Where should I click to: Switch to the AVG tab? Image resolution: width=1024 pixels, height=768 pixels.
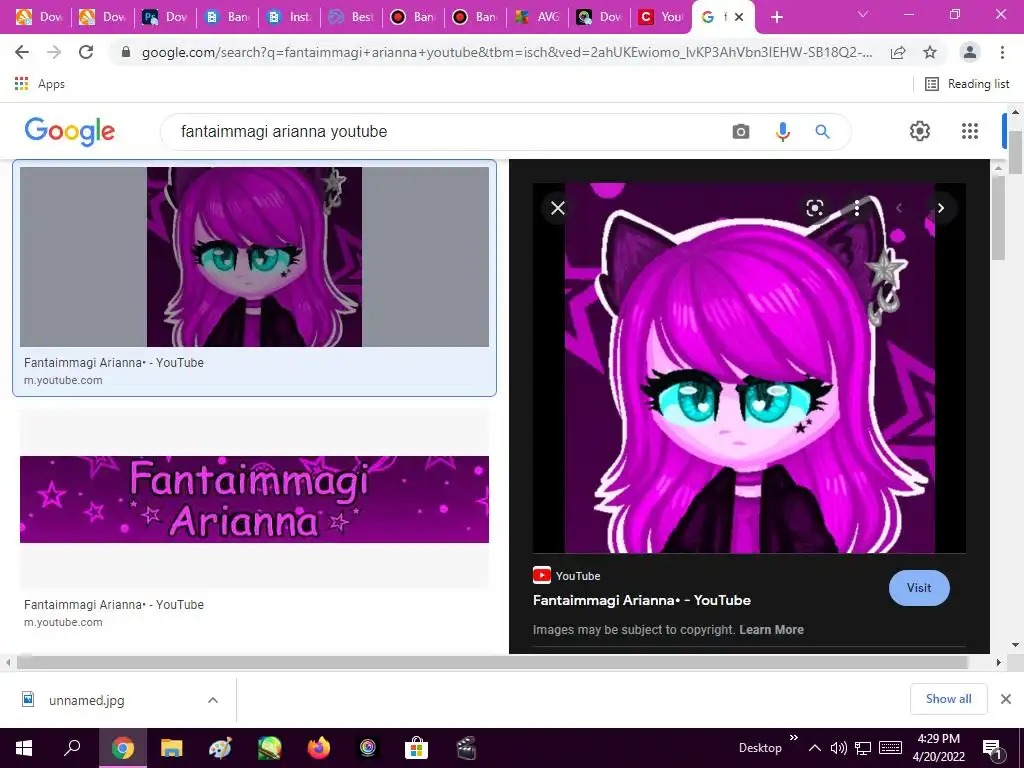pyautogui.click(x=537, y=17)
